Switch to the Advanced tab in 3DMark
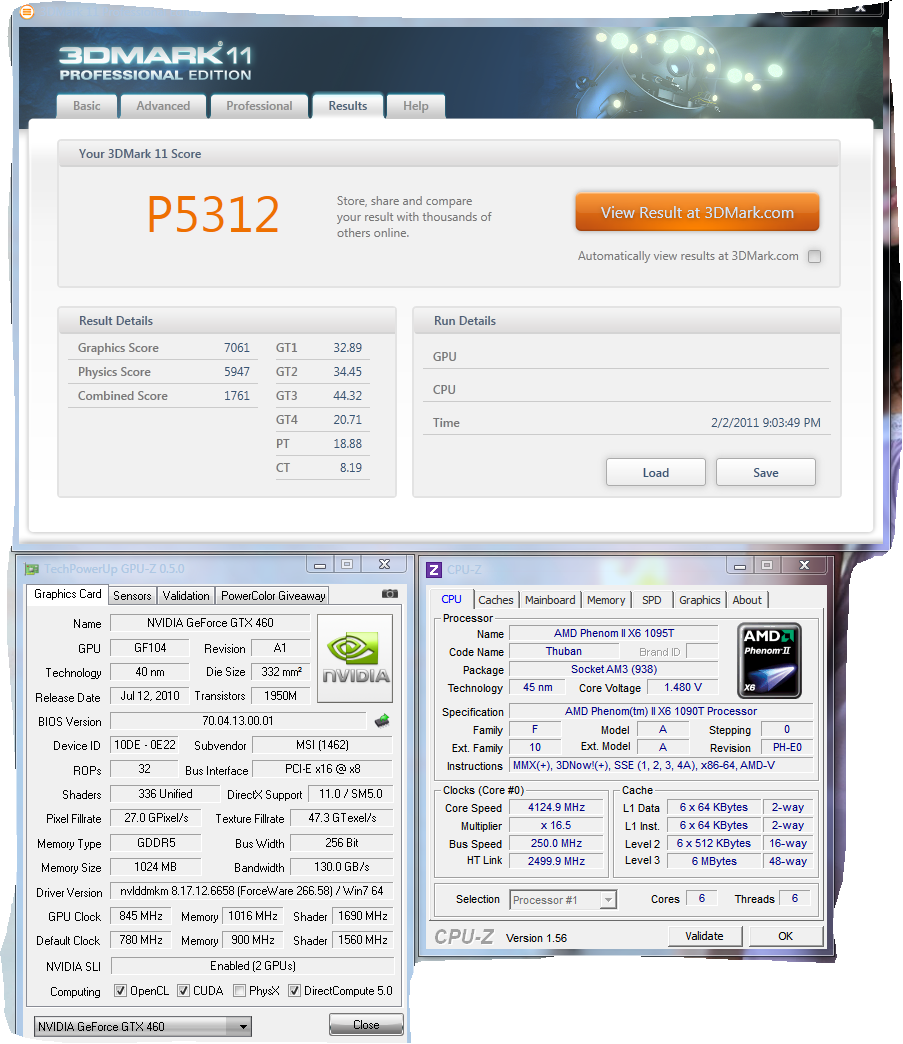This screenshot has height=1044, width=903. pyautogui.click(x=163, y=106)
